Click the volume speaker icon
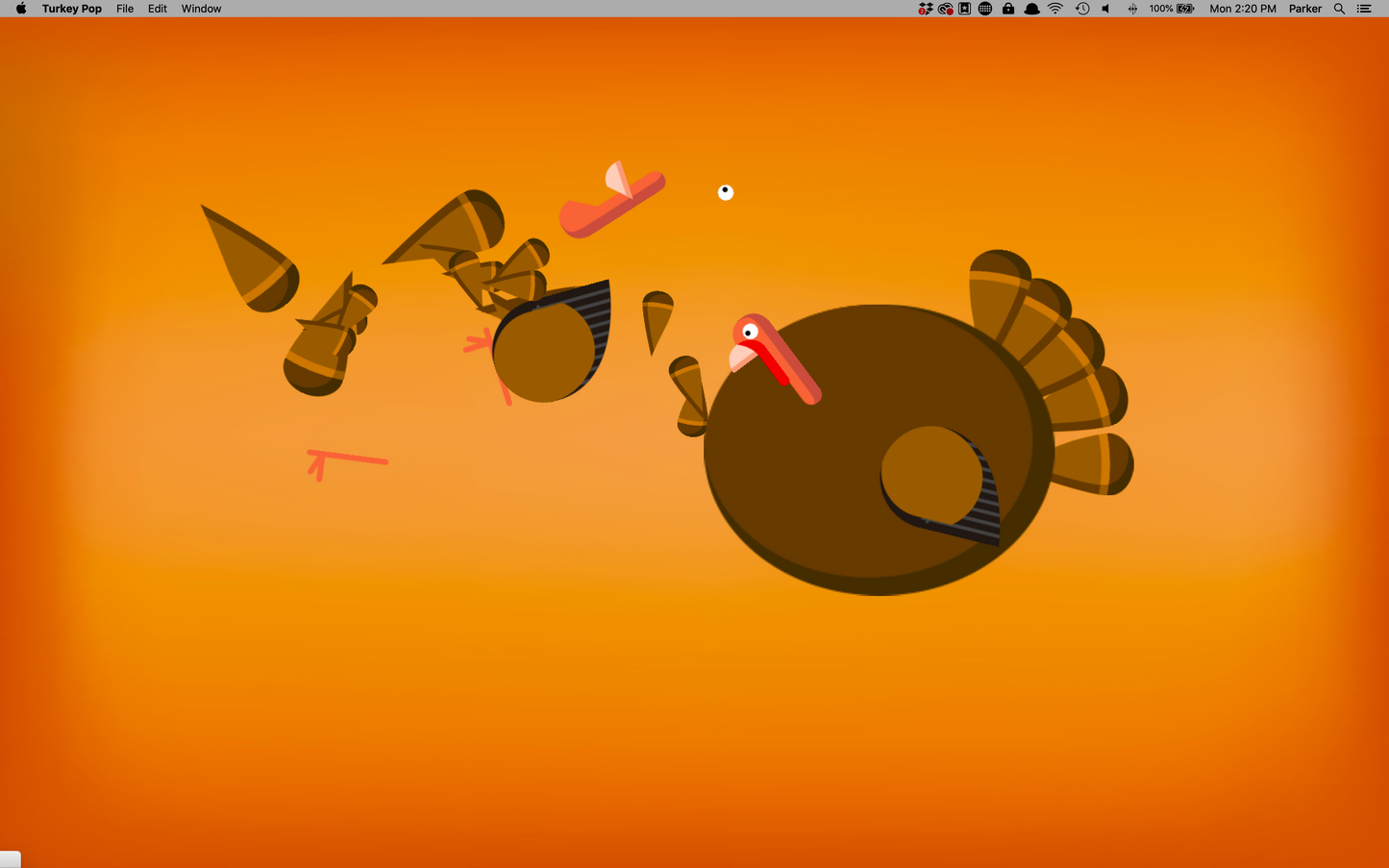 tap(1105, 9)
